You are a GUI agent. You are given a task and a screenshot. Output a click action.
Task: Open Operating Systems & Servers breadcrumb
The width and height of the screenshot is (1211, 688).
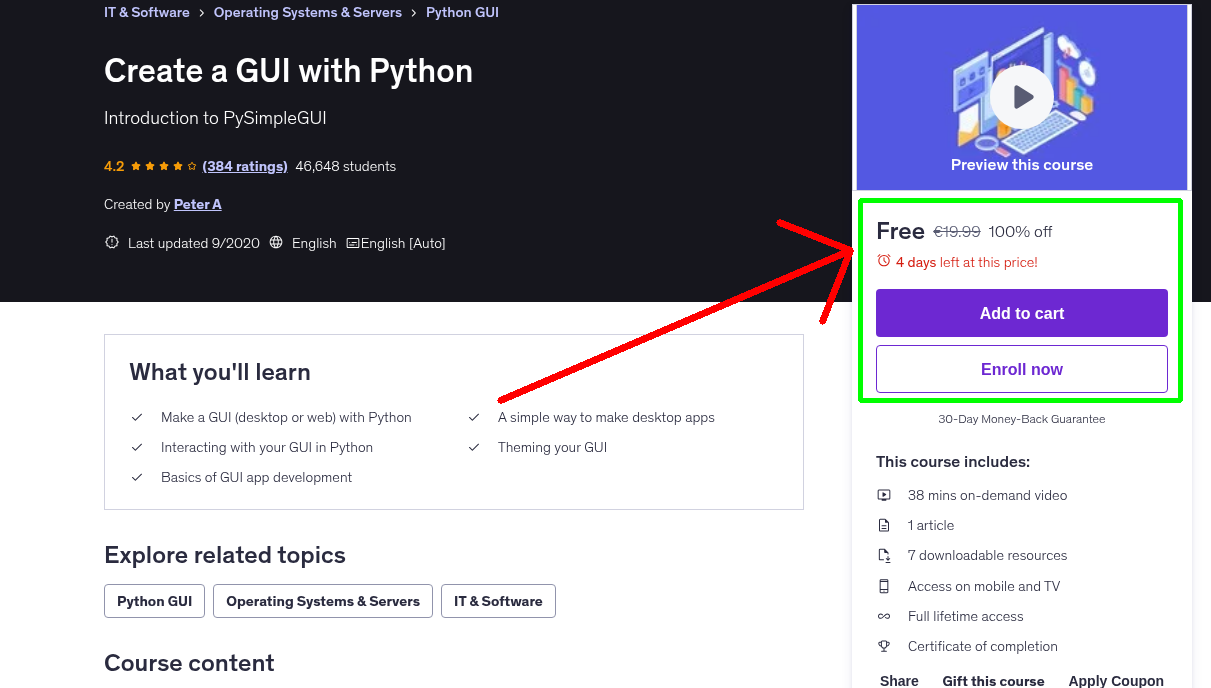pyautogui.click(x=308, y=12)
